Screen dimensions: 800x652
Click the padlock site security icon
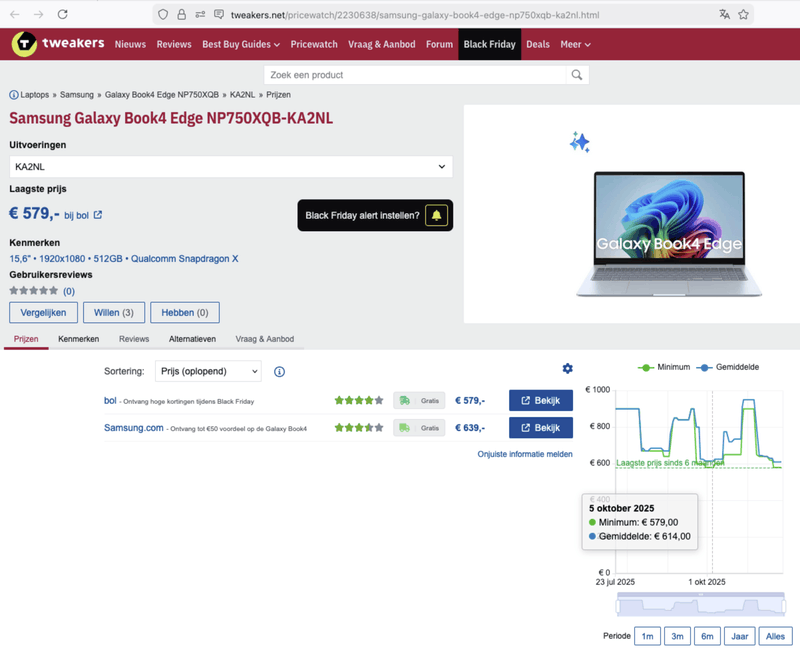point(182,15)
